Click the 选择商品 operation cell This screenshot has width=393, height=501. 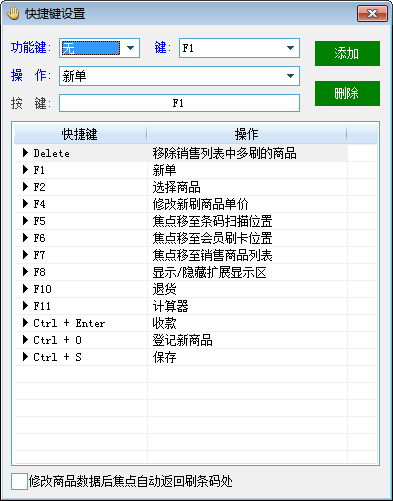click(247, 187)
